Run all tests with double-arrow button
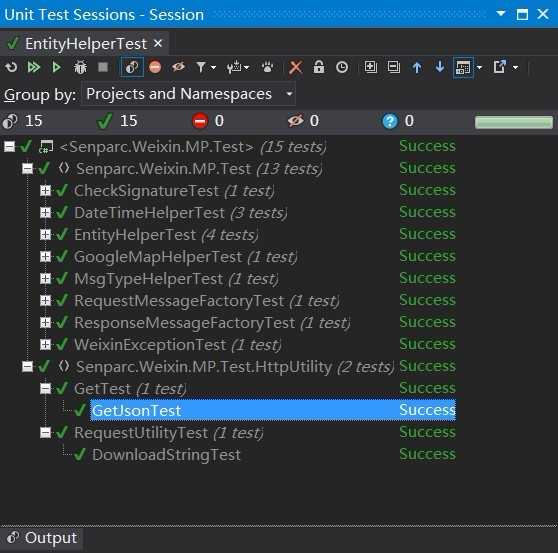This screenshot has width=558, height=553. point(34,67)
